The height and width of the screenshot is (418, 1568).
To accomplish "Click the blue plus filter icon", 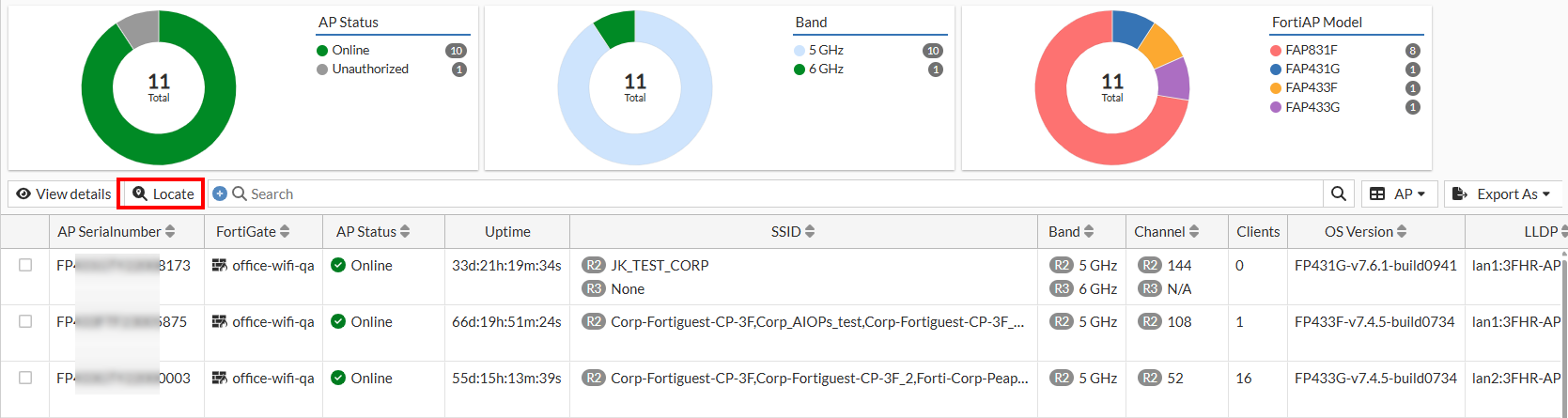I will tap(220, 194).
